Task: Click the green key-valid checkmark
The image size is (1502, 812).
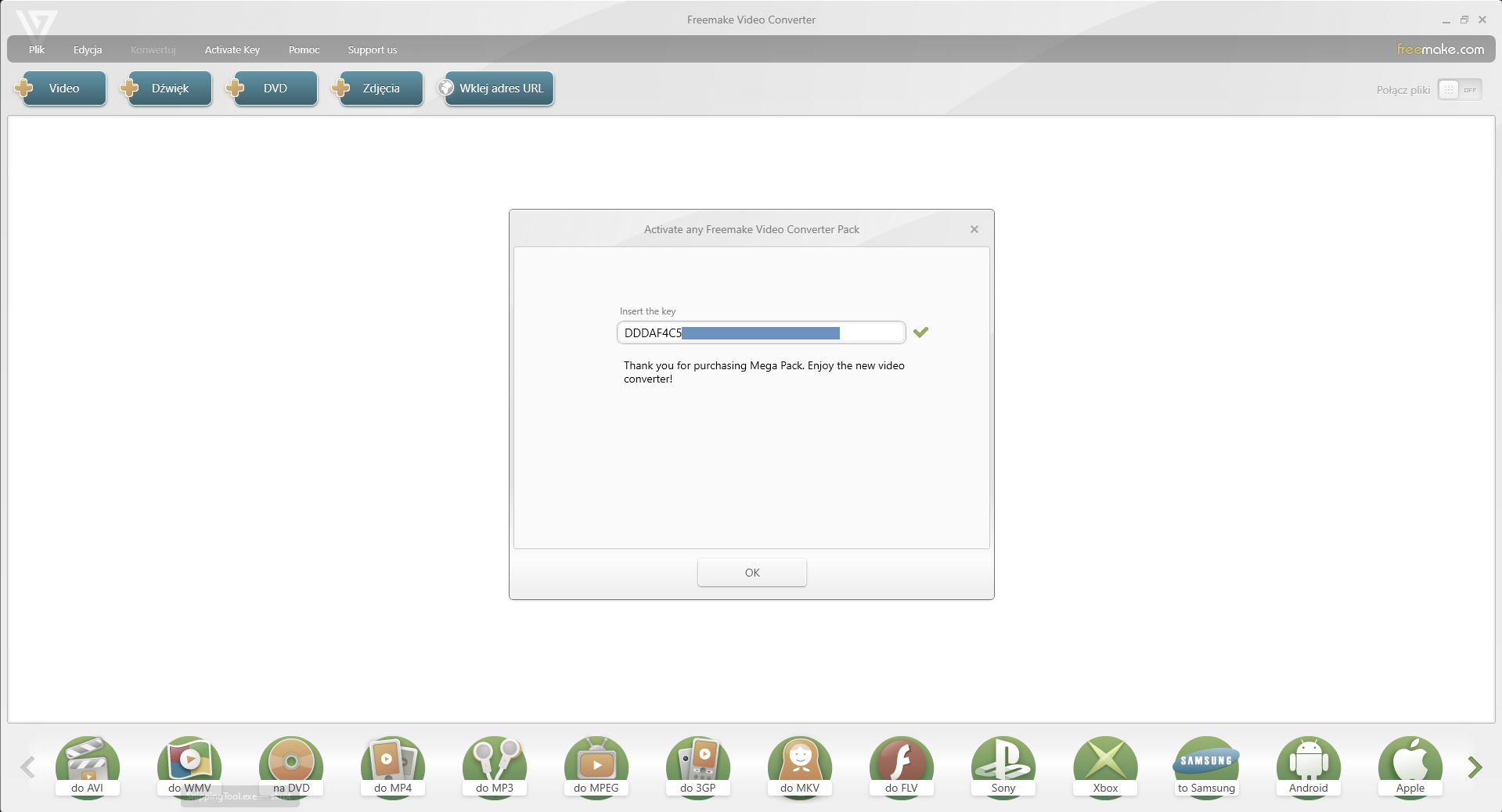Action: (x=921, y=332)
